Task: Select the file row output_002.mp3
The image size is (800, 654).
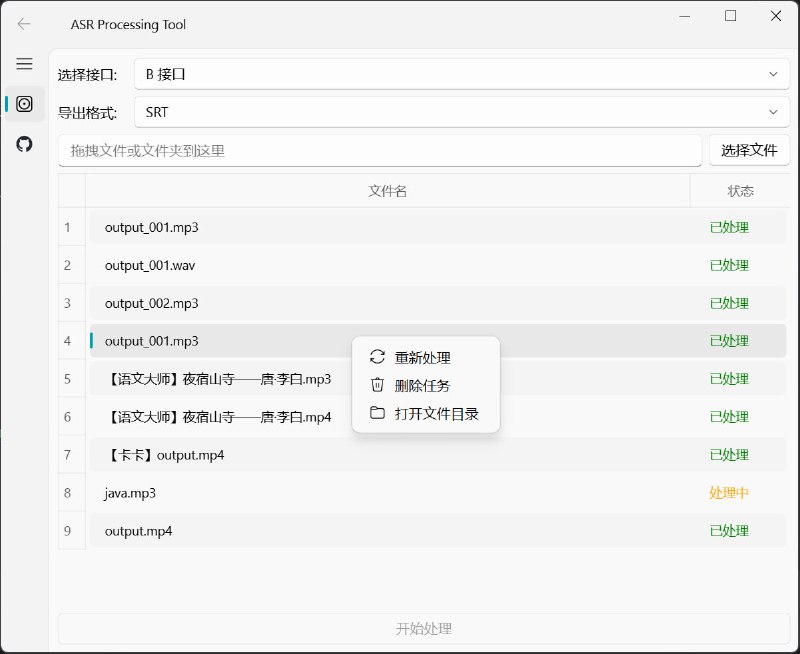Action: pos(300,303)
